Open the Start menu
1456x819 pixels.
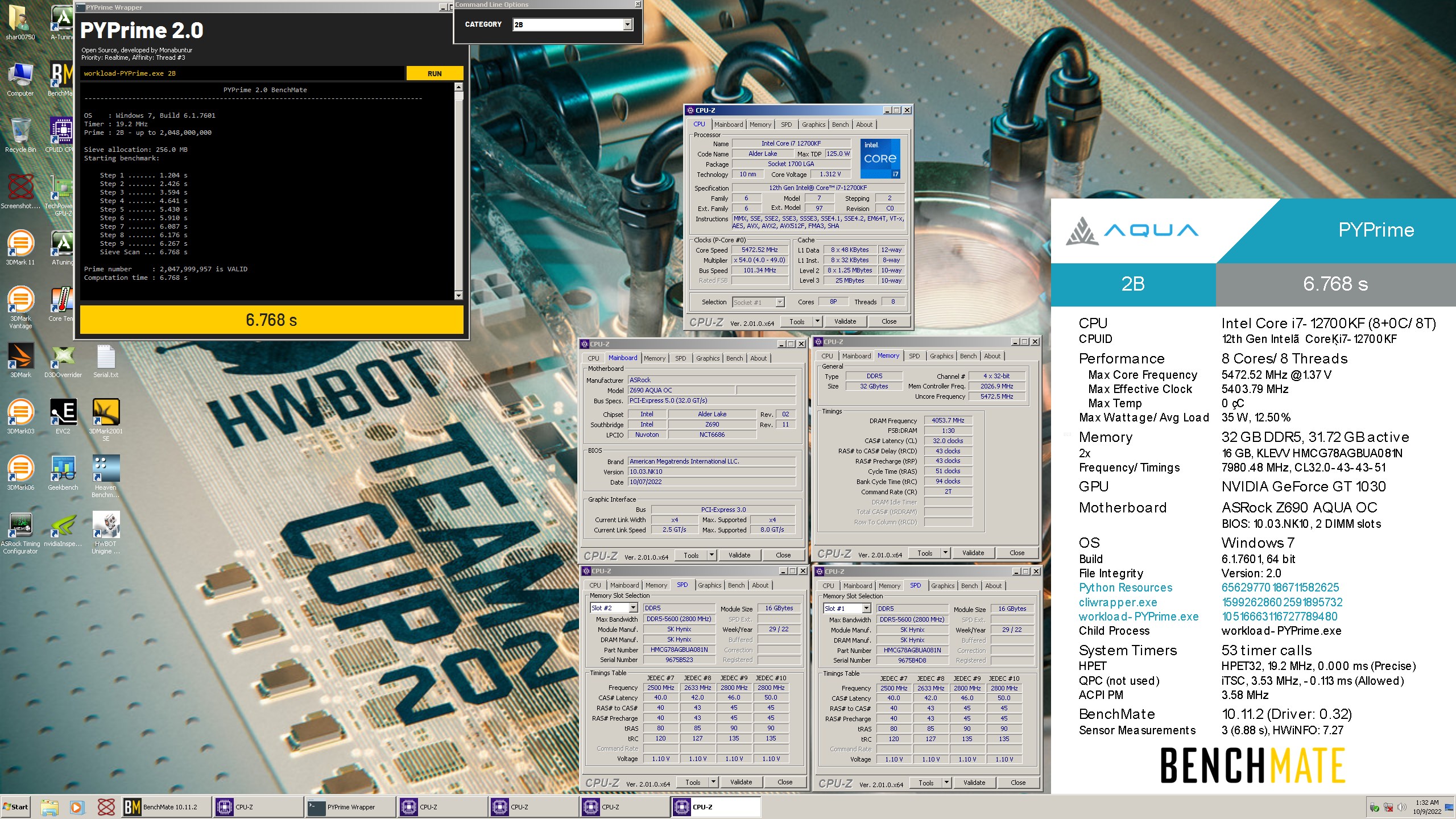16,807
